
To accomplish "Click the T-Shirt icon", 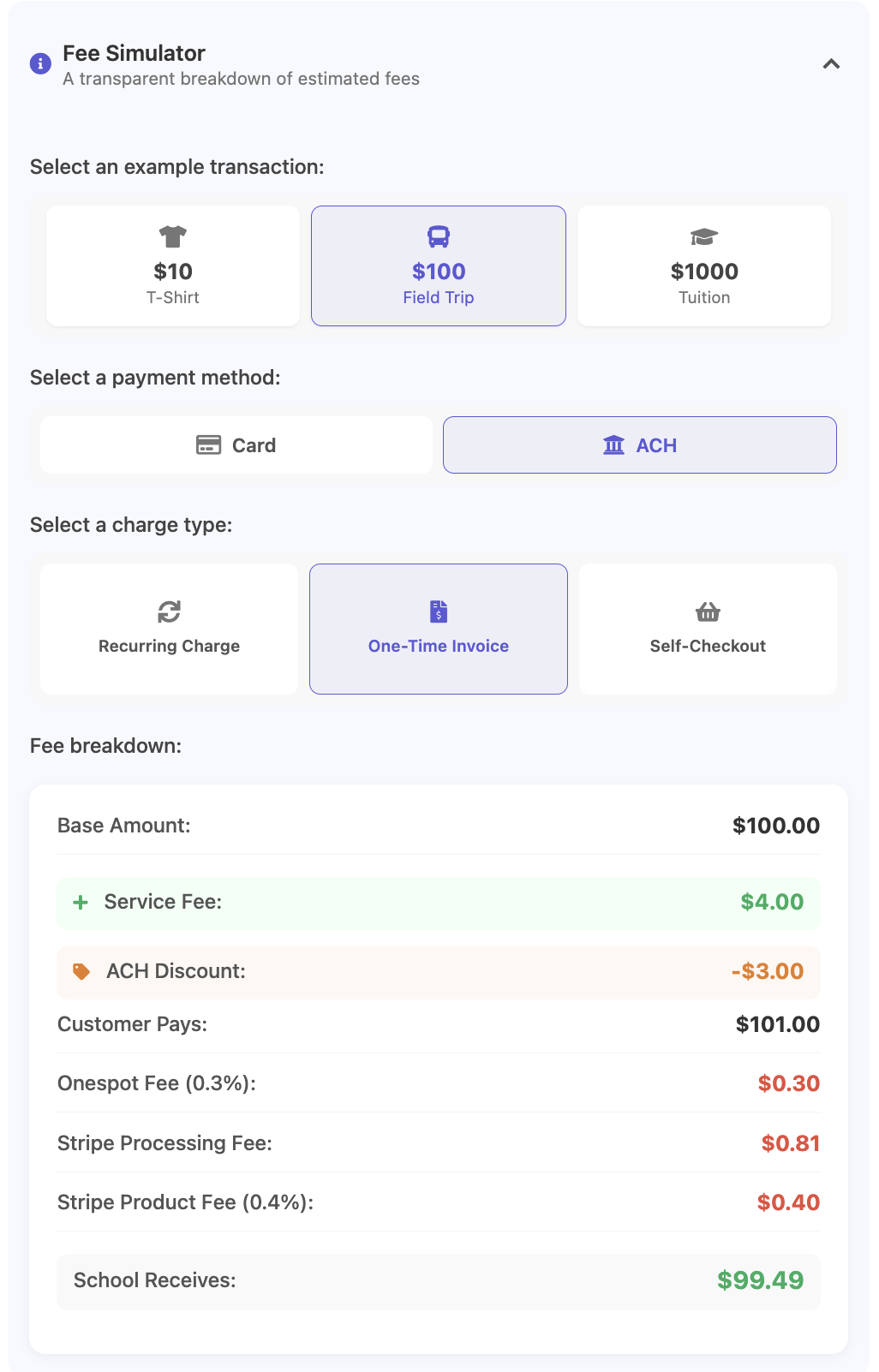I will click(x=173, y=236).
